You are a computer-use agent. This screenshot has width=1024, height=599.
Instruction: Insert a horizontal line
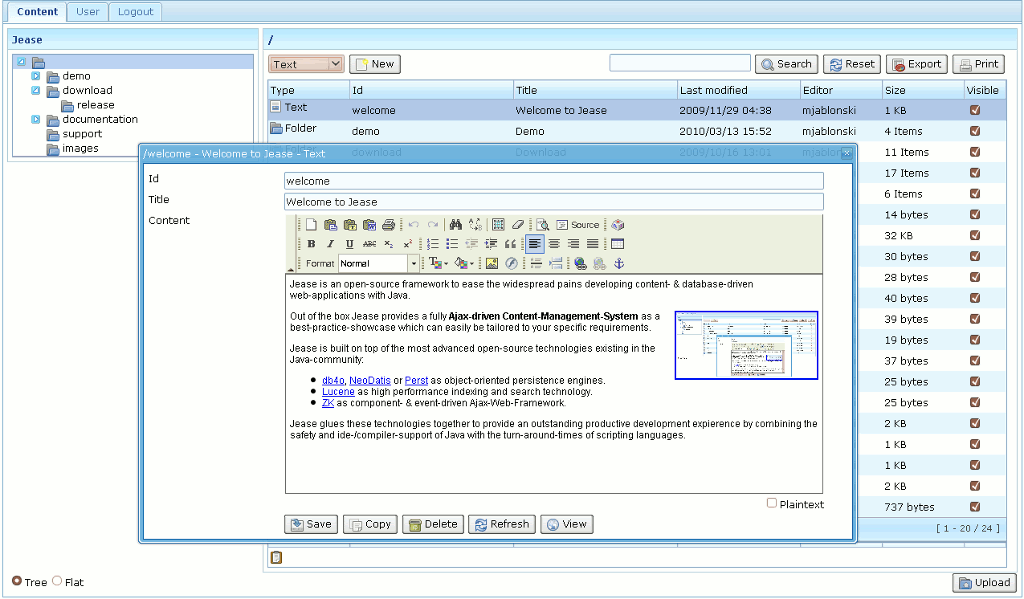[536, 263]
